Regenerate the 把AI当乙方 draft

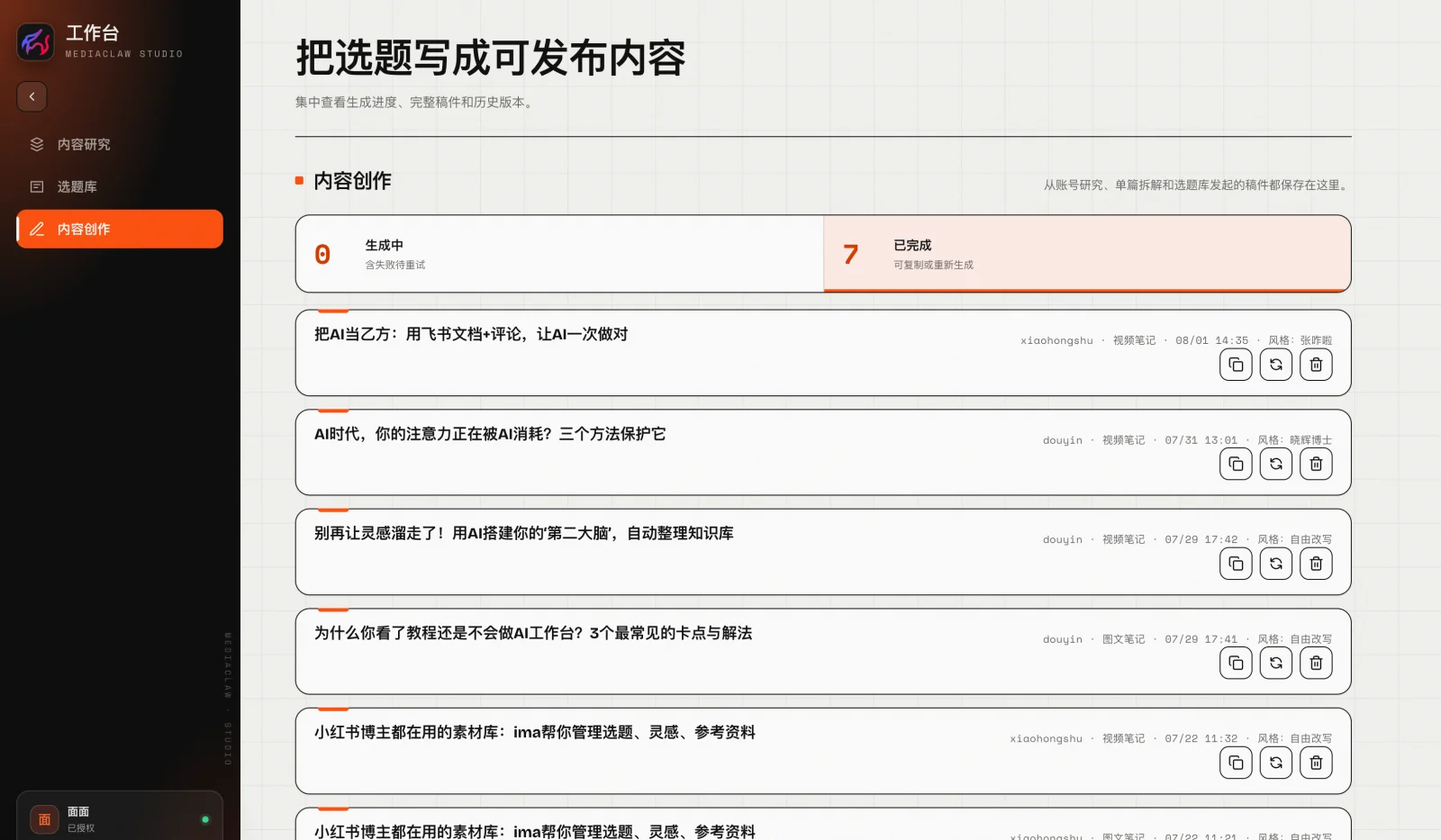[x=1276, y=365]
